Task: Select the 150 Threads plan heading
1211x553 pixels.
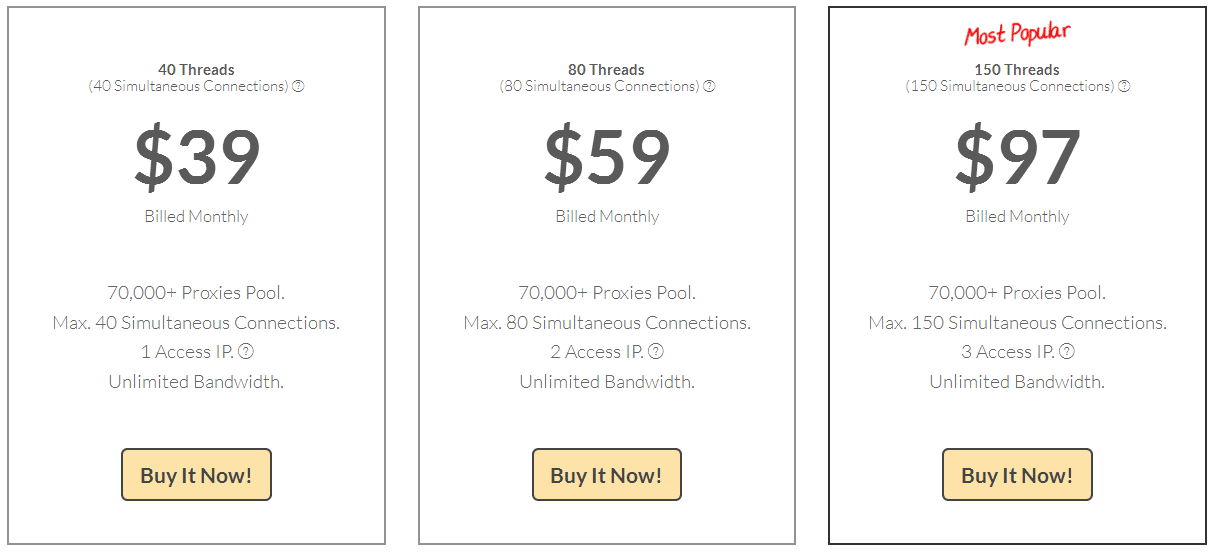Action: (1017, 70)
